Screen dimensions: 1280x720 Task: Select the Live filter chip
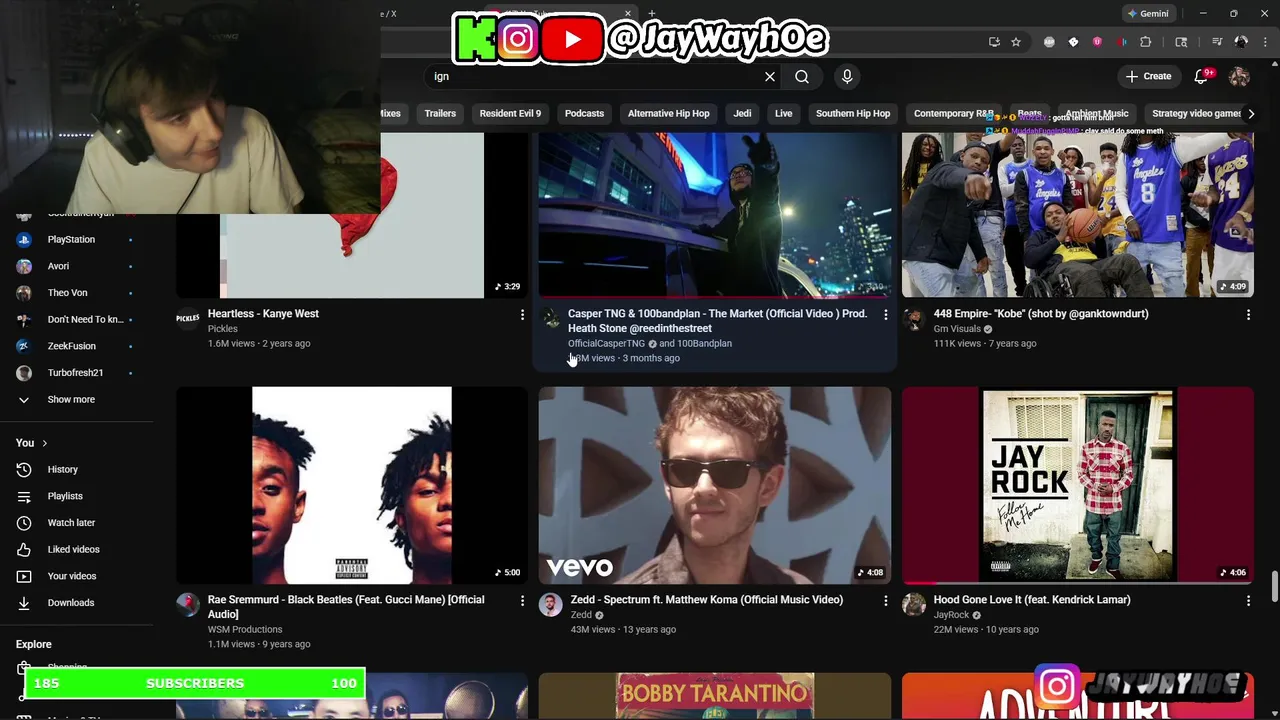[x=783, y=113]
